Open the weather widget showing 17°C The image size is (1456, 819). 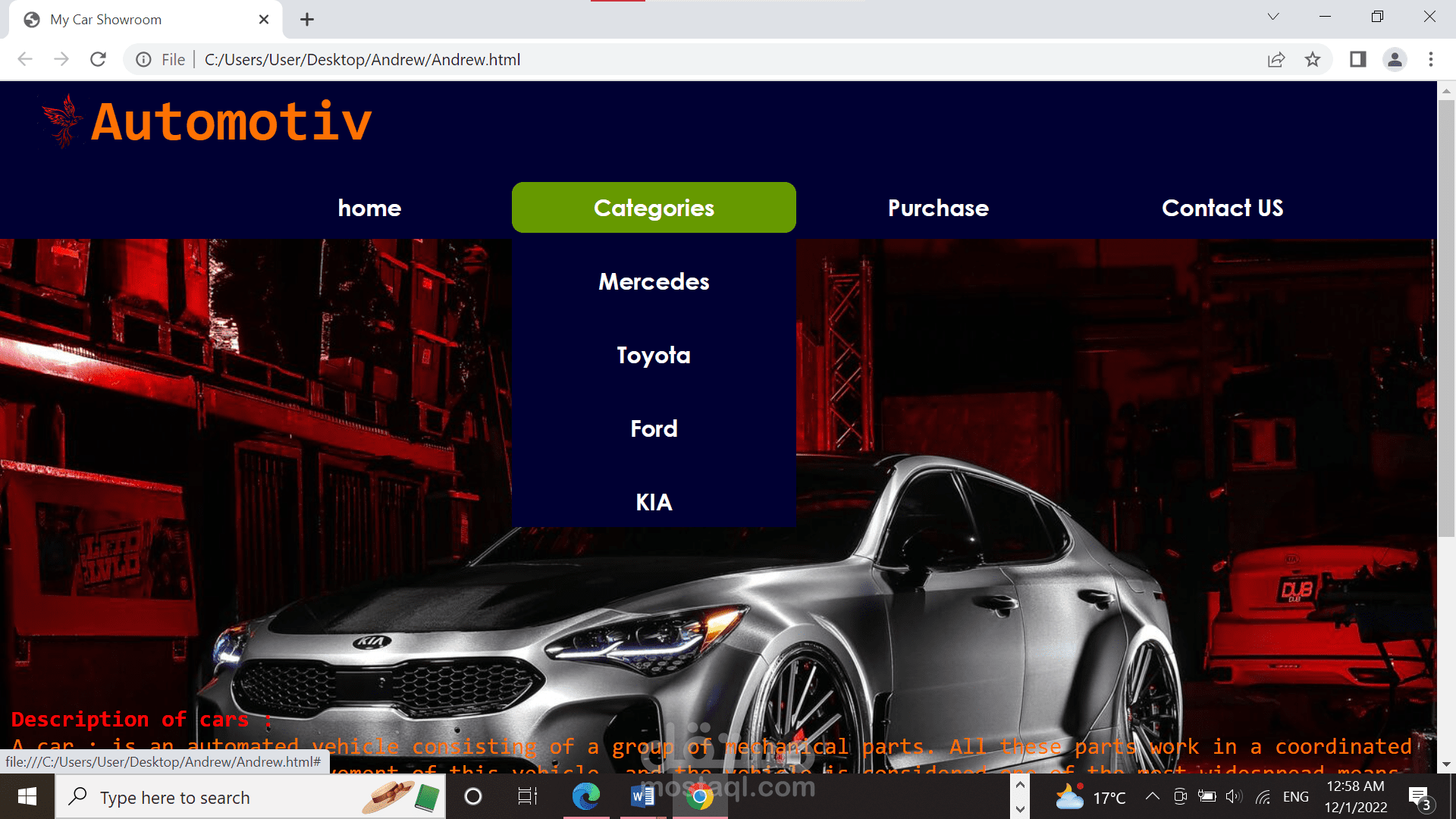click(x=1090, y=797)
